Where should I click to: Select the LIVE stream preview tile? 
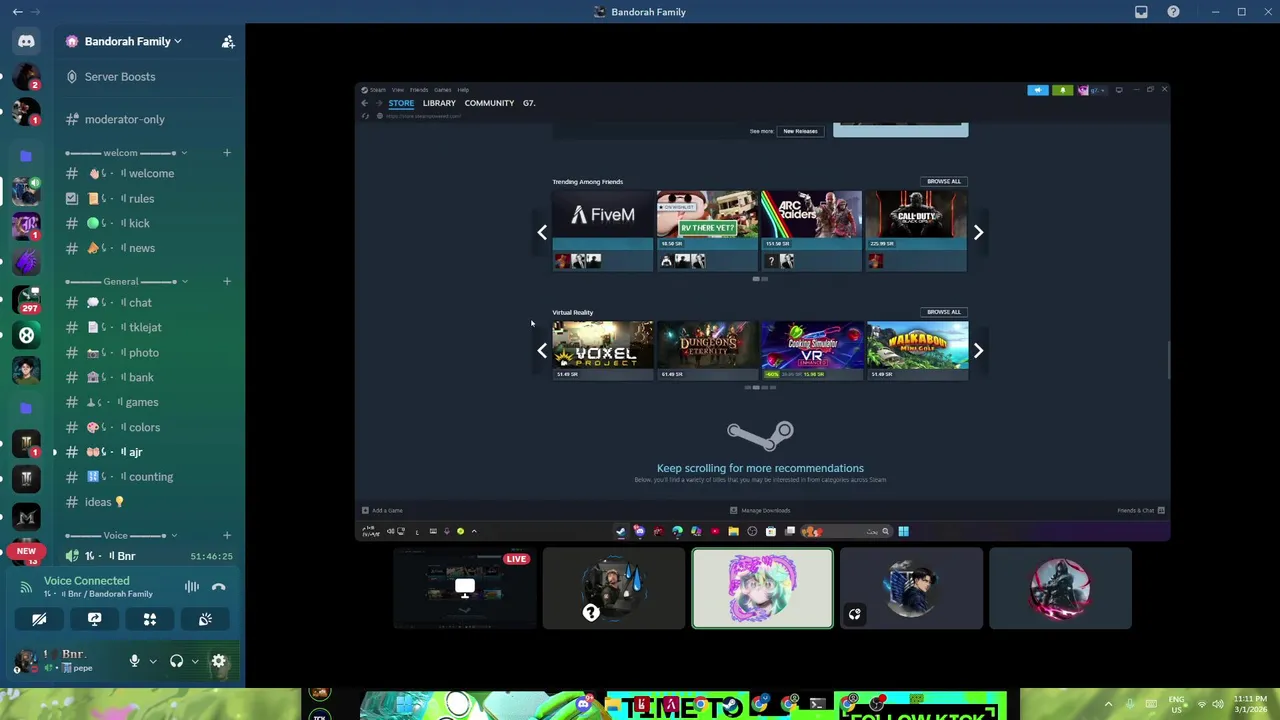tap(464, 588)
